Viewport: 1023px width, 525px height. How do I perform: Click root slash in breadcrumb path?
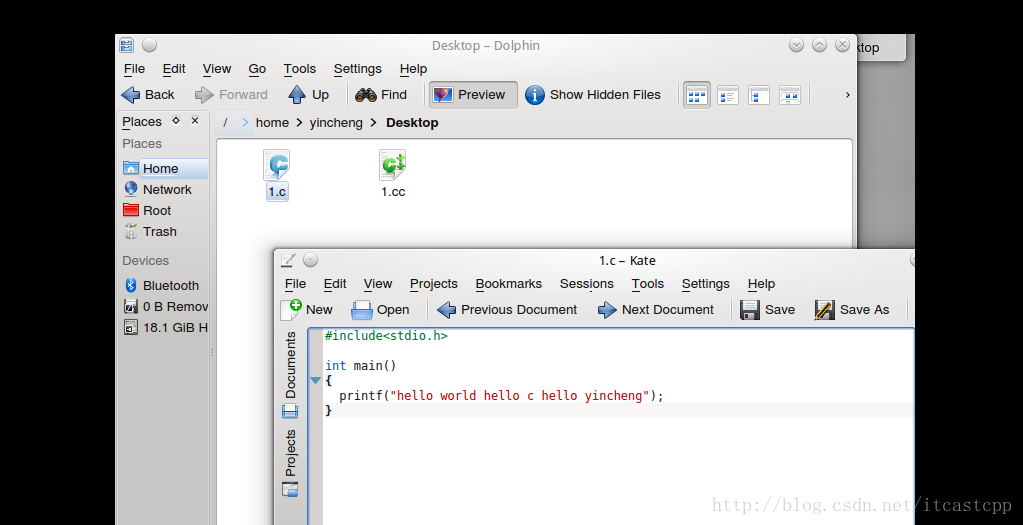pos(225,123)
